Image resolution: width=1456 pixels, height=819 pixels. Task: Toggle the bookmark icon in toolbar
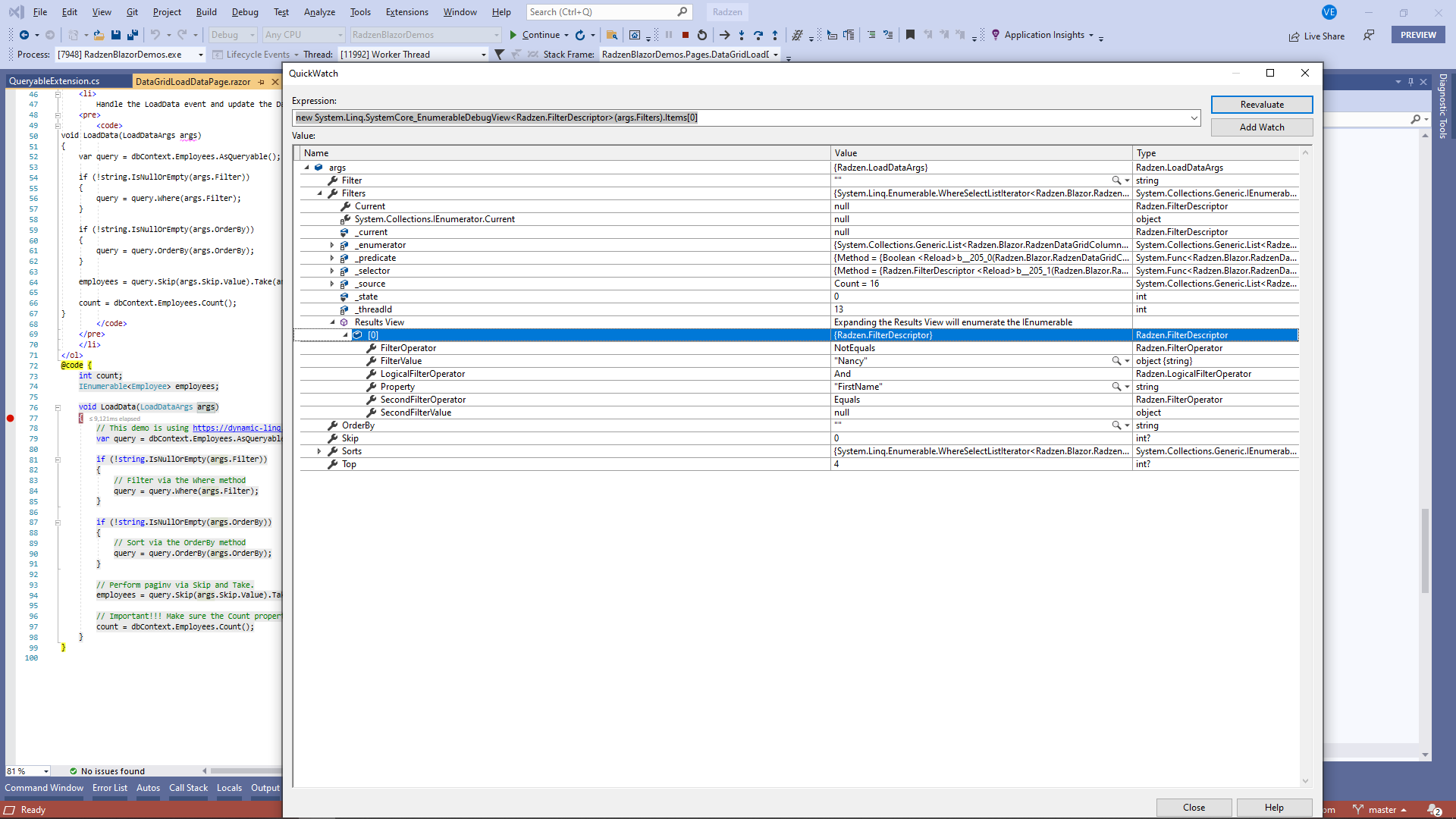[910, 35]
